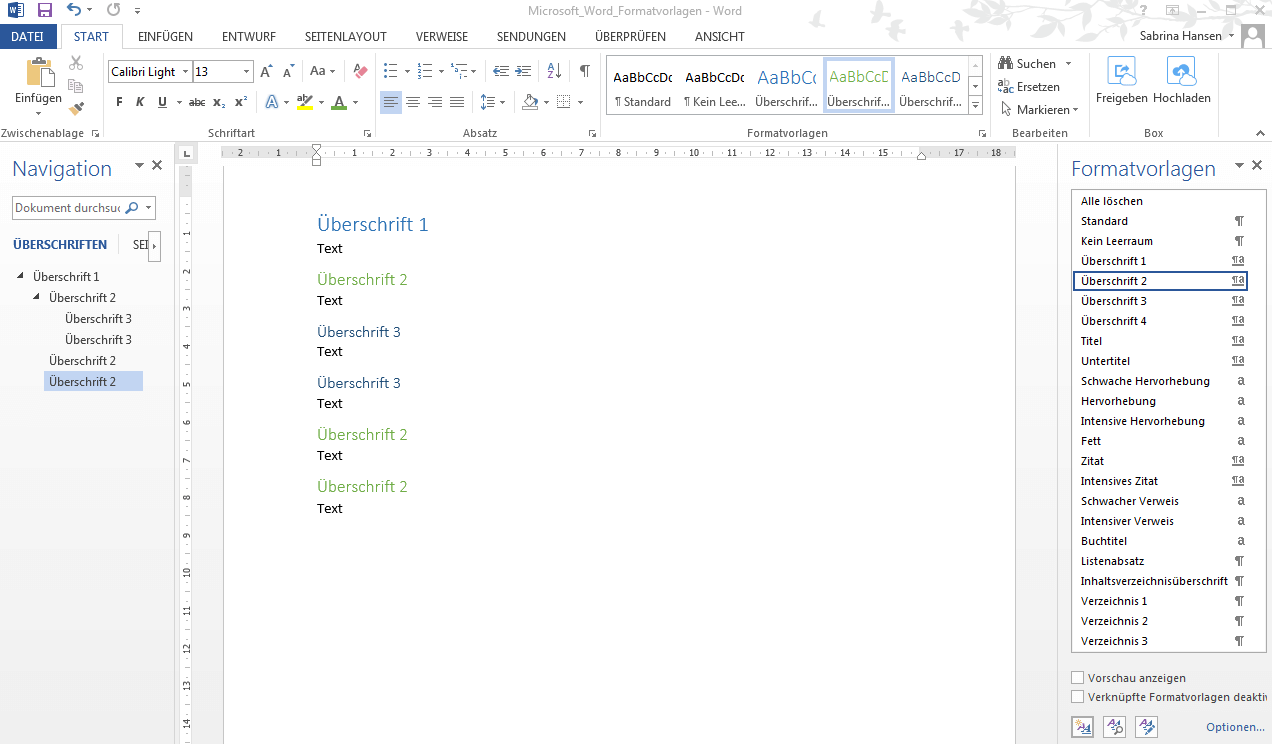The width and height of the screenshot is (1272, 744).
Task: Apply the Kein Leerraum style from gallery
Action: pos(714,87)
